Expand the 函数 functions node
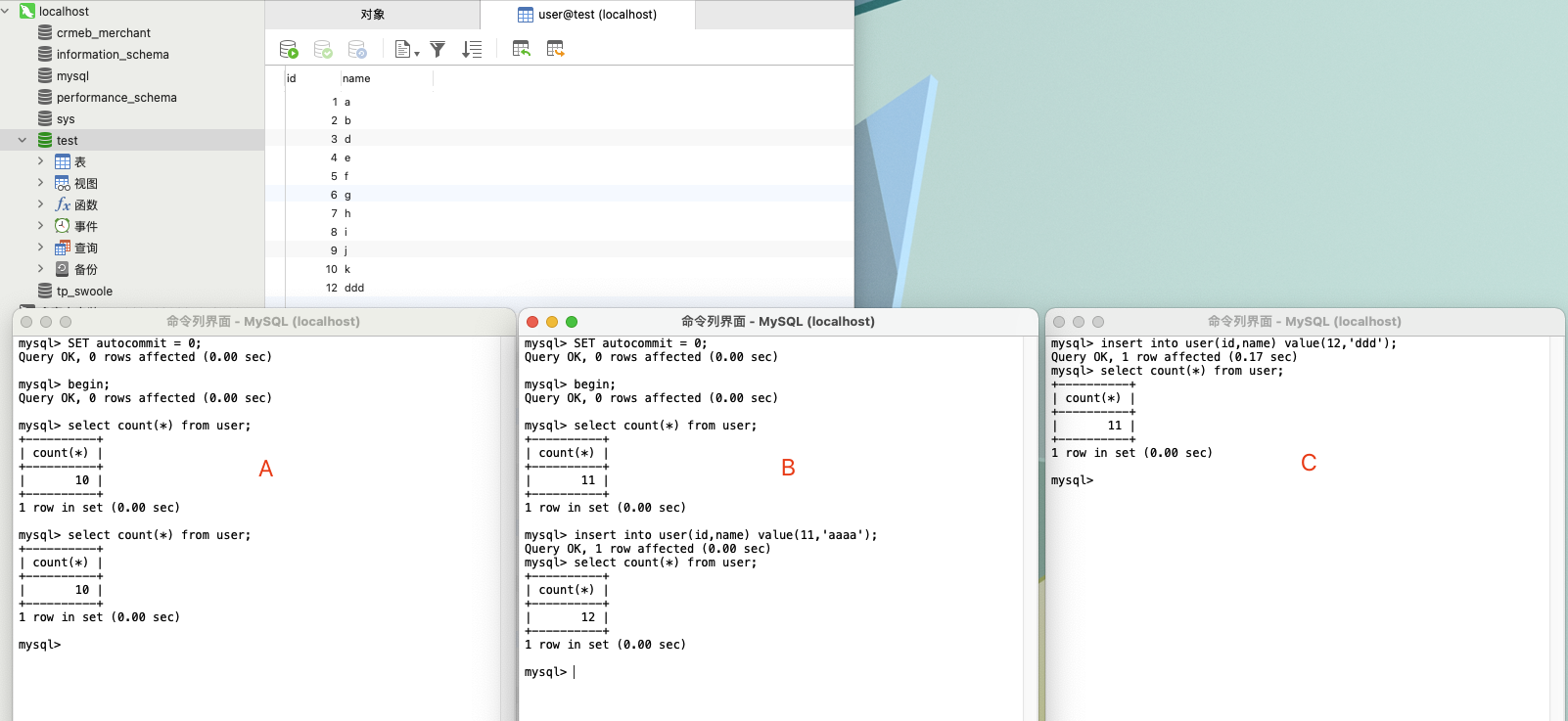This screenshot has width=1568, height=721. pos(40,204)
